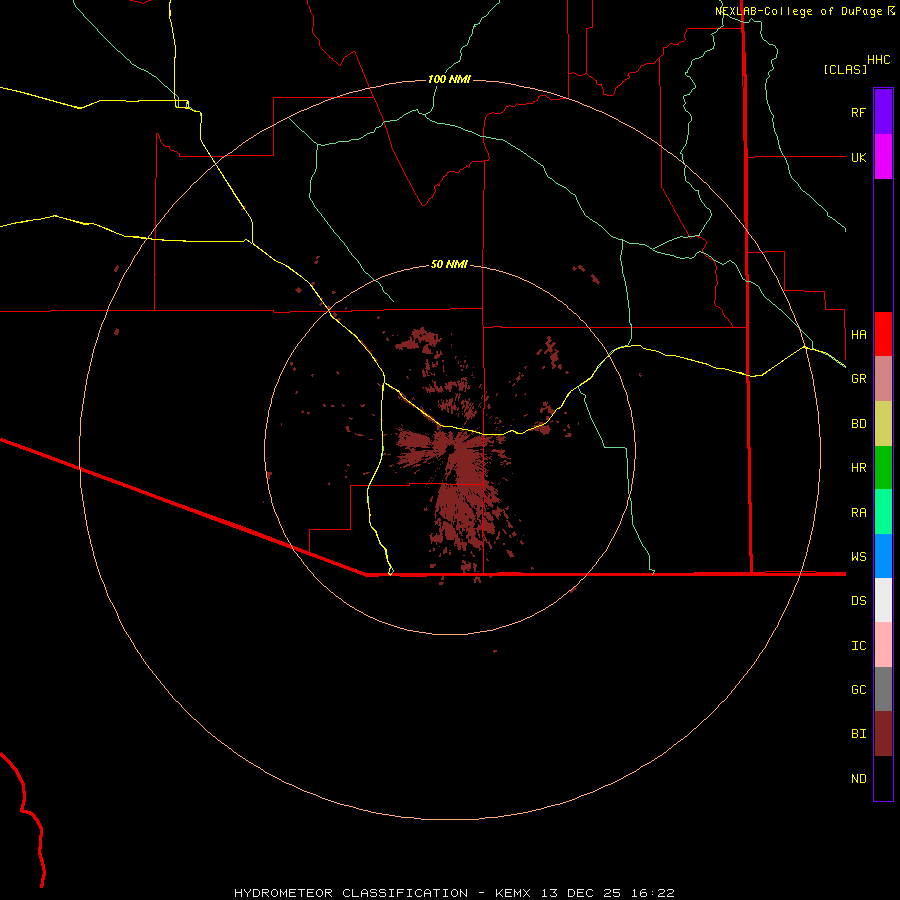Click the BD yellow legend swatch
The image size is (900, 900).
click(x=883, y=424)
